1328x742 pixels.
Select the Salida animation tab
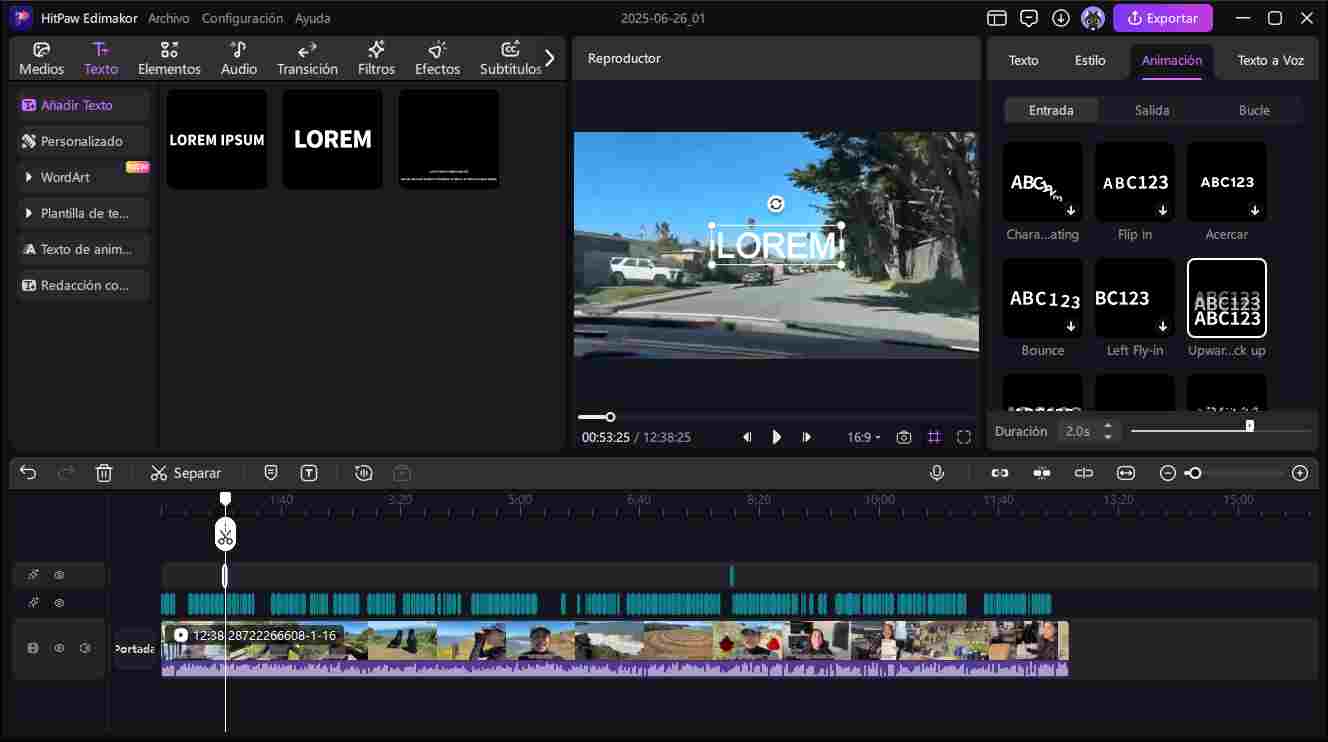(x=1152, y=110)
